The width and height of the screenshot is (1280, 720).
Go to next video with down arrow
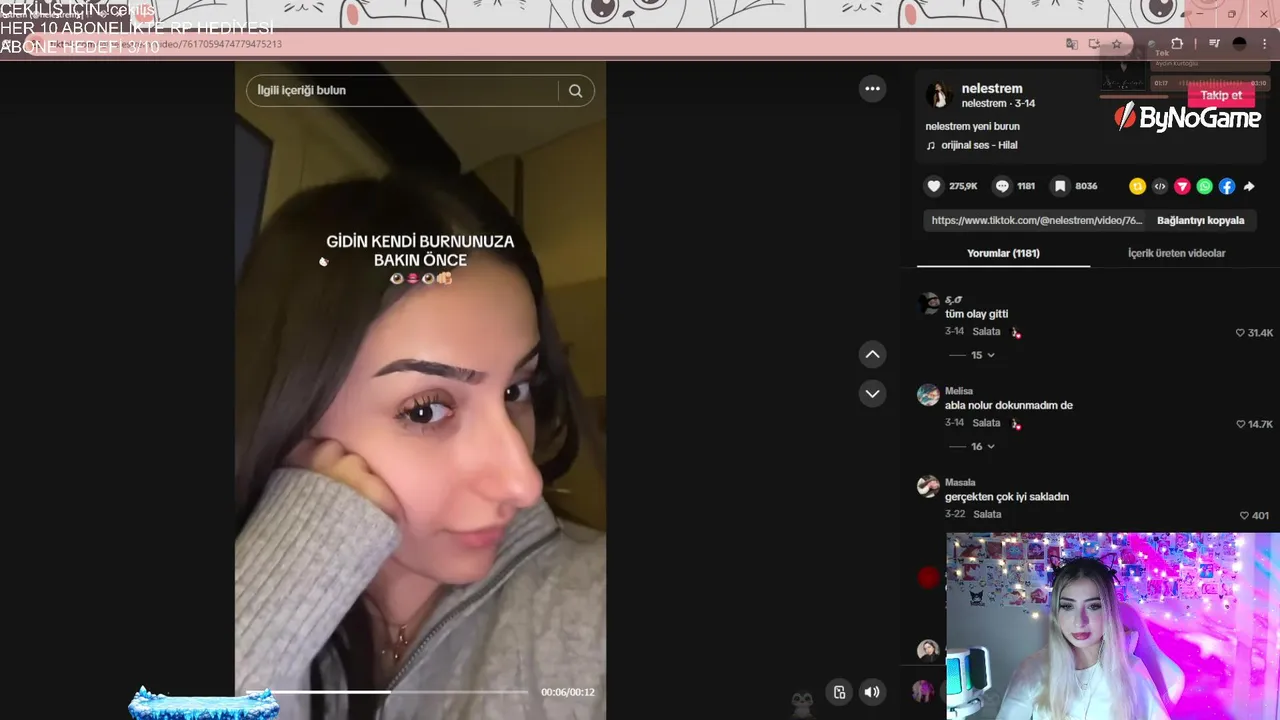click(x=872, y=393)
